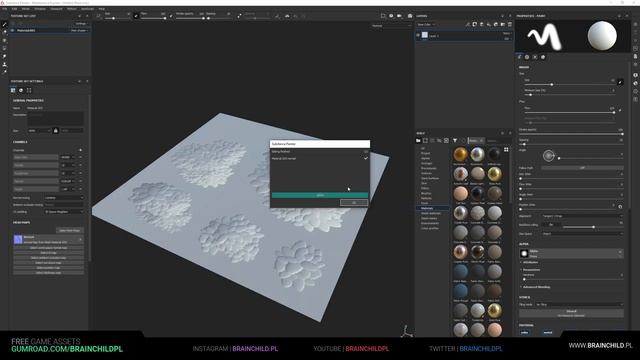Open the Window menu
Screen dimensions: 640x360
pos(40,9)
